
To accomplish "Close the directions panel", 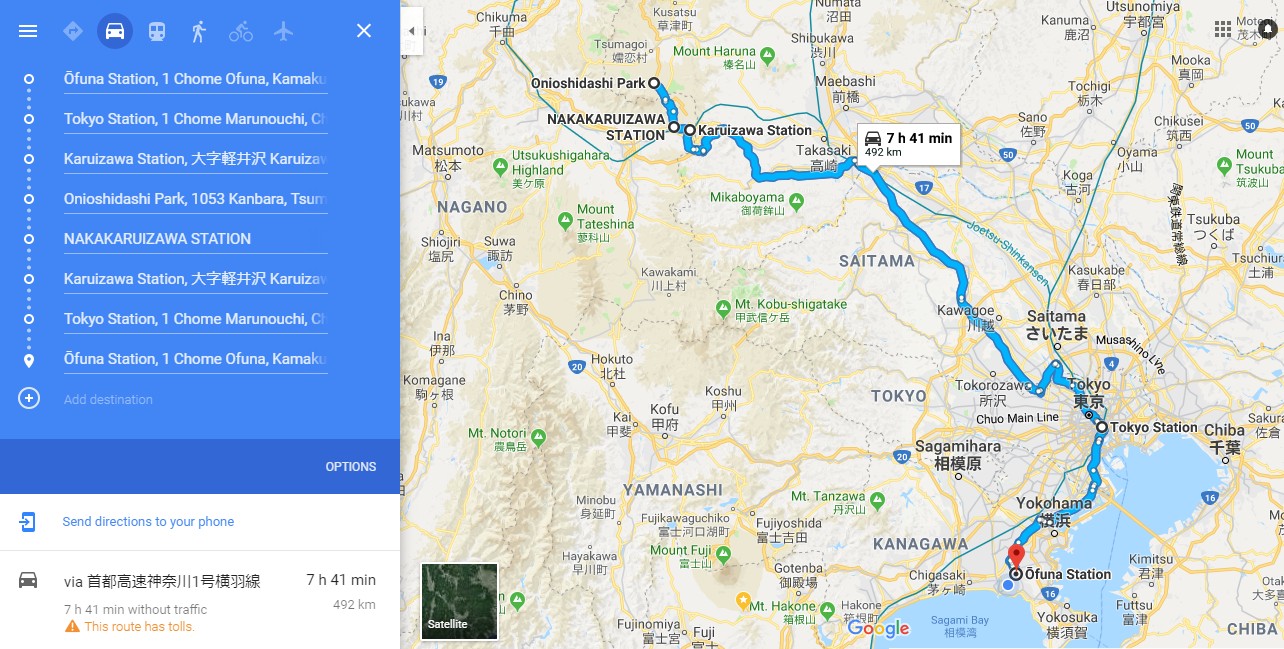I will (x=364, y=31).
